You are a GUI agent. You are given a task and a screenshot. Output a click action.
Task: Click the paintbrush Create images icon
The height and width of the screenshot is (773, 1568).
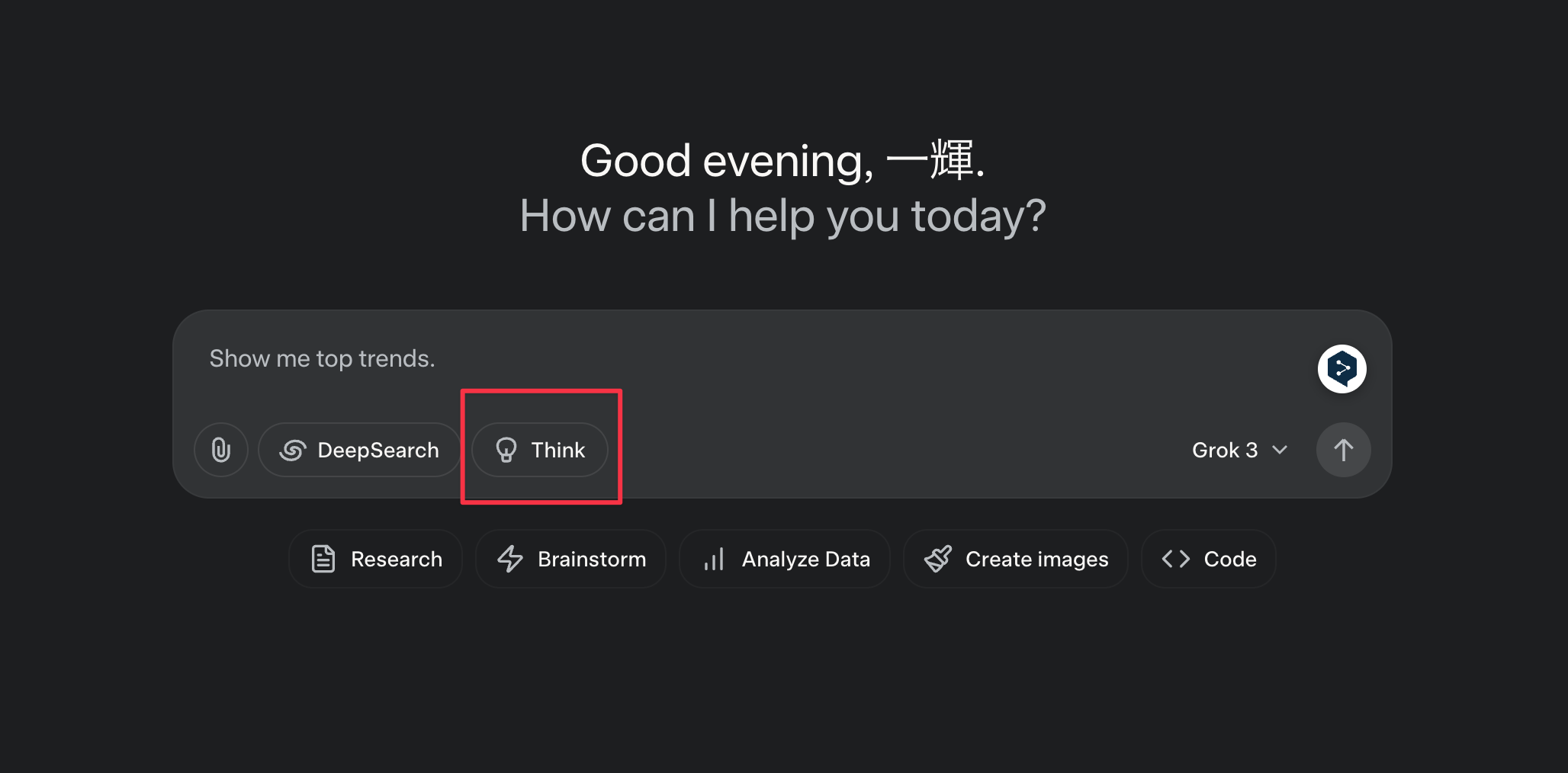[938, 559]
